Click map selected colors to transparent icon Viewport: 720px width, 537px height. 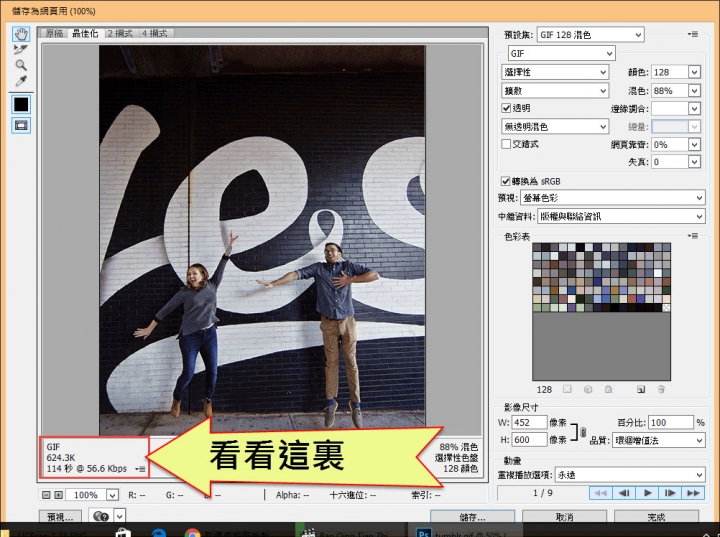[567, 390]
